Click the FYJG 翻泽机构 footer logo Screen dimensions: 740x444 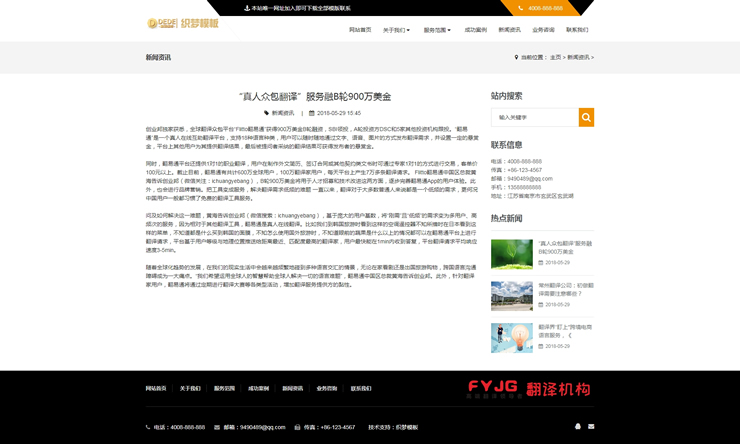pyautogui.click(x=528, y=389)
